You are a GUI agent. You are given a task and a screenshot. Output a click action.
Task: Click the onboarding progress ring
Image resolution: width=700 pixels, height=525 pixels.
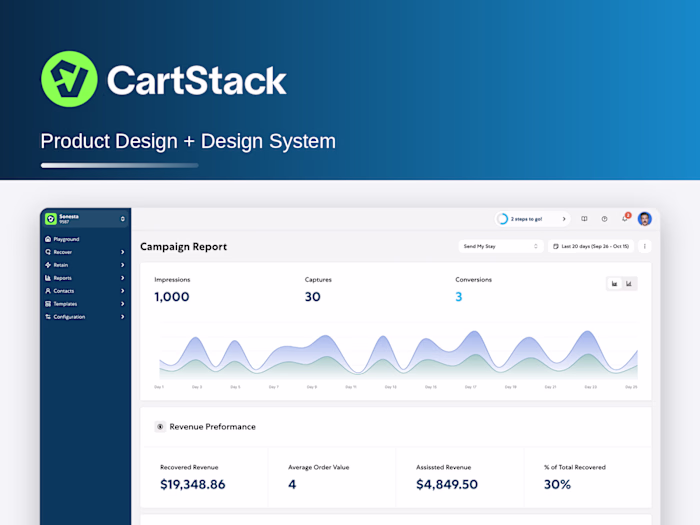point(503,219)
